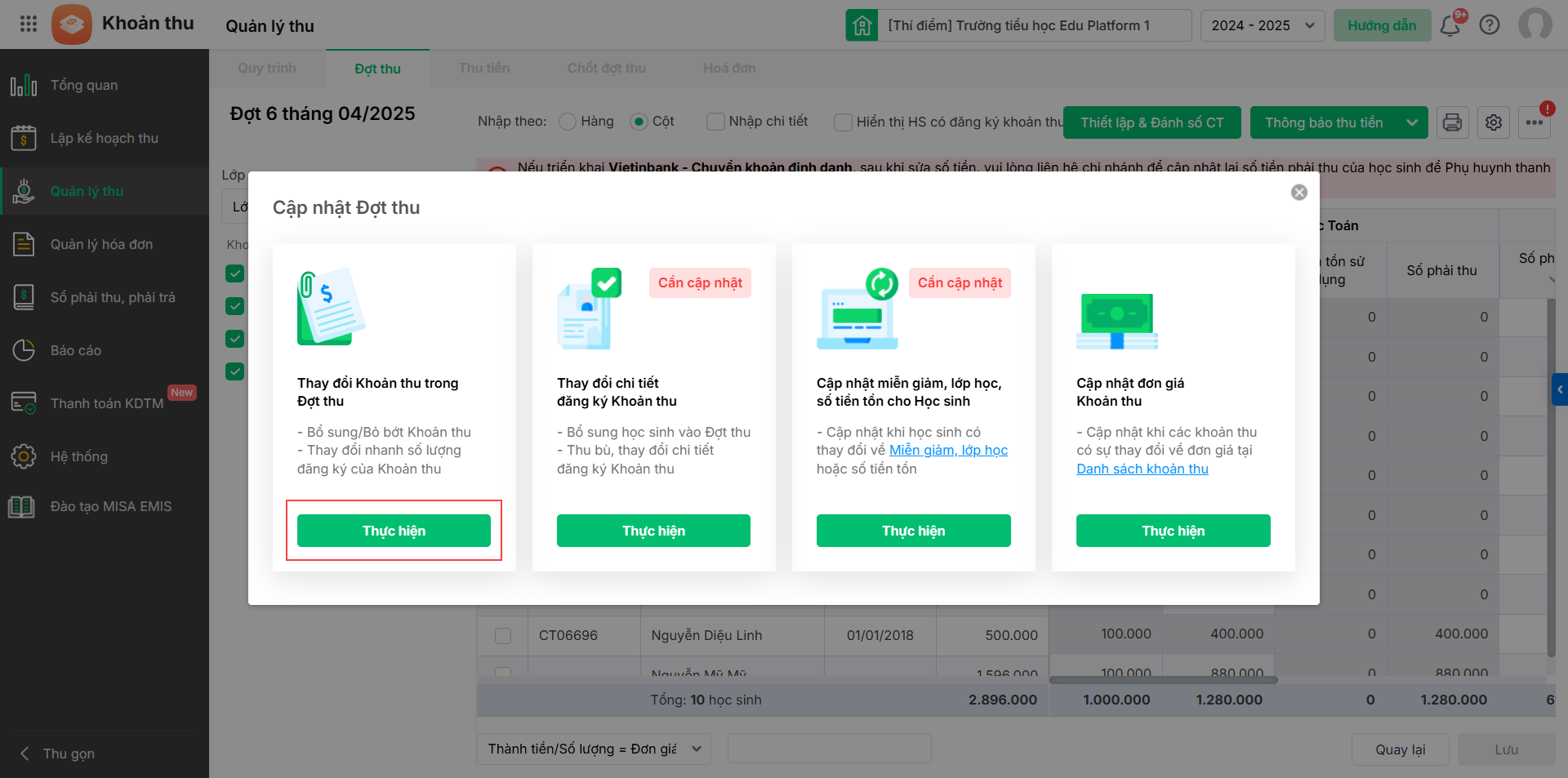Viewport: 1568px width, 778px height.
Task: Close the Cập nhật Đợt thu dialog
Action: point(1299,192)
